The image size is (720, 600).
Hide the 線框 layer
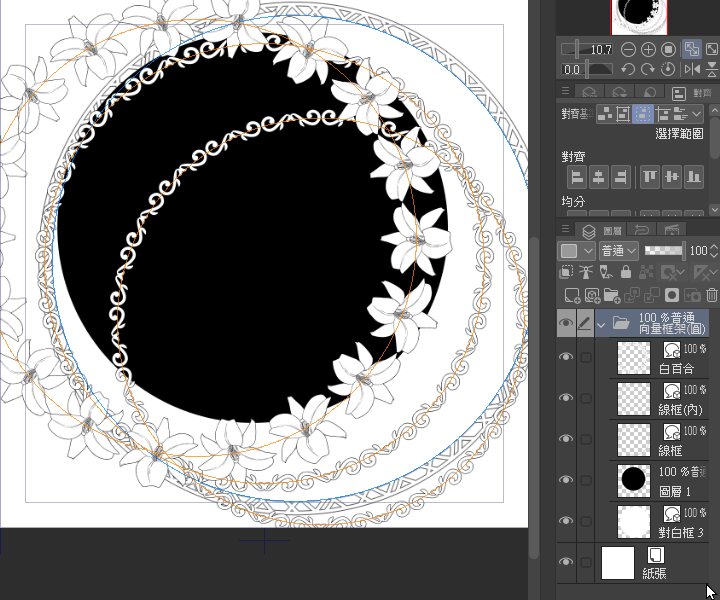(566, 439)
